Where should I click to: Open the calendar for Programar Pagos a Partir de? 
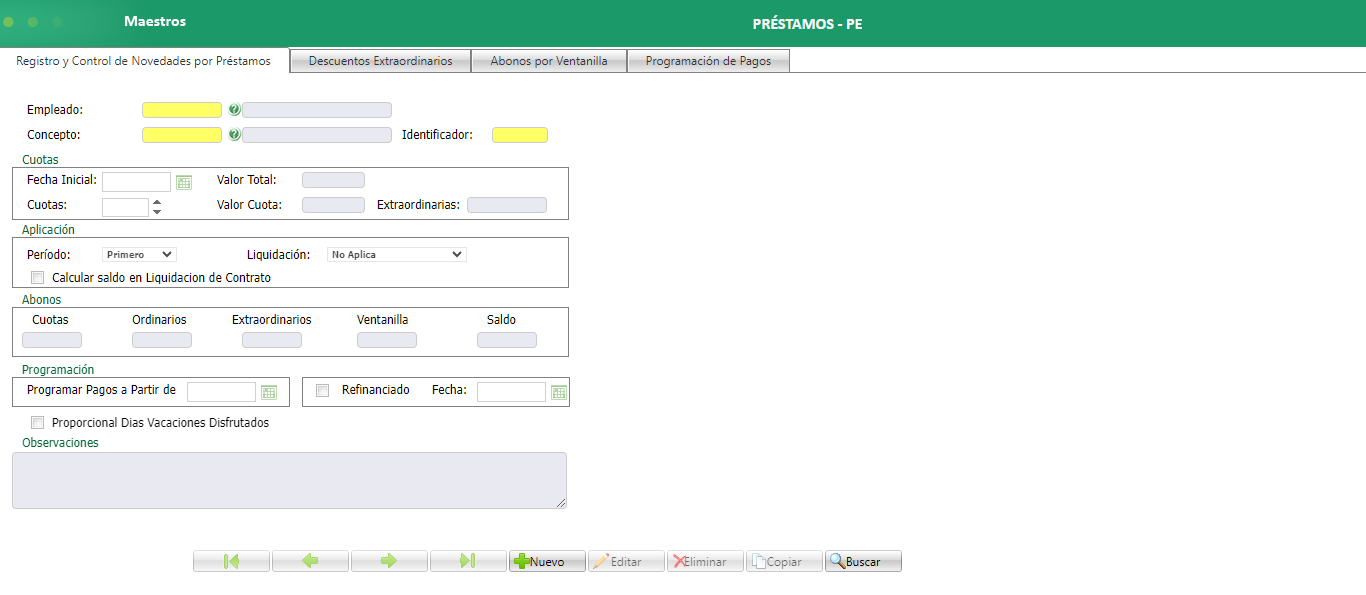(x=268, y=391)
